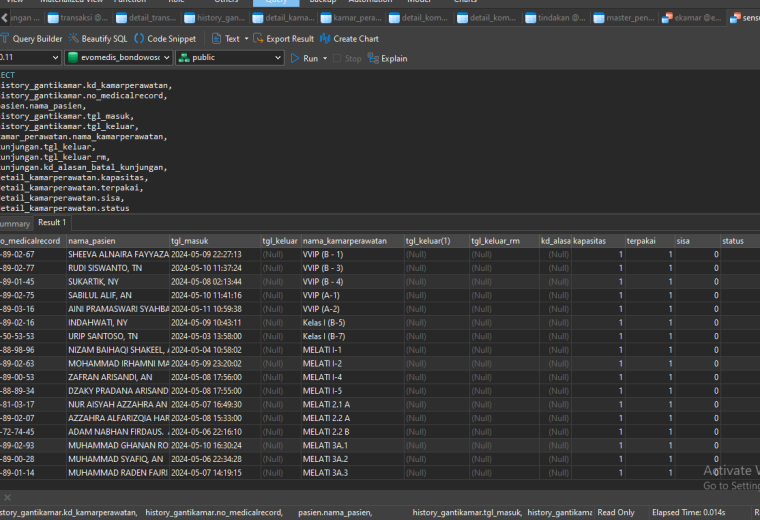The height and width of the screenshot is (520, 760).
Task: Open Create Chart
Action: [x=349, y=39]
